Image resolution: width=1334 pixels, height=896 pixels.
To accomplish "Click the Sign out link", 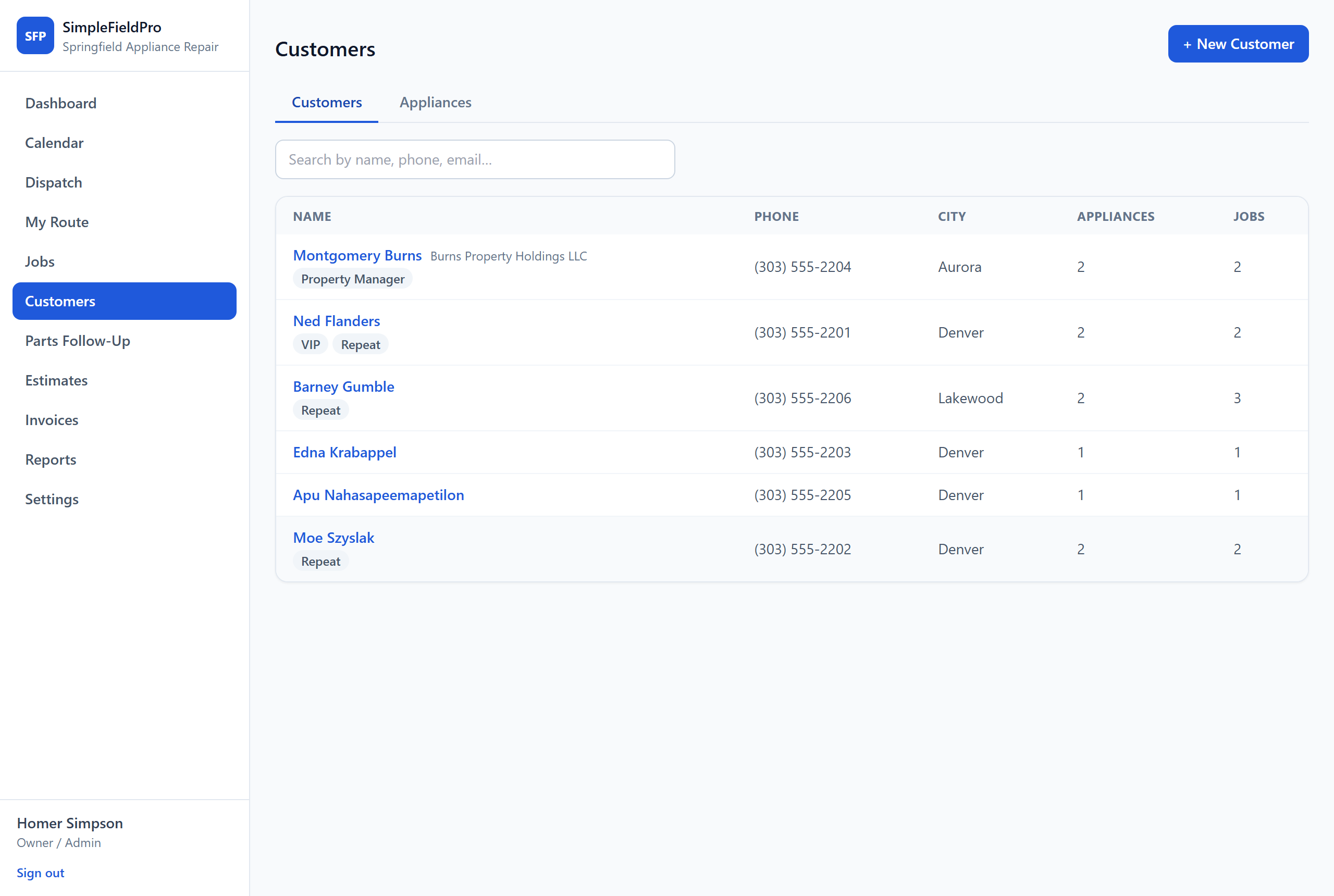I will [41, 873].
